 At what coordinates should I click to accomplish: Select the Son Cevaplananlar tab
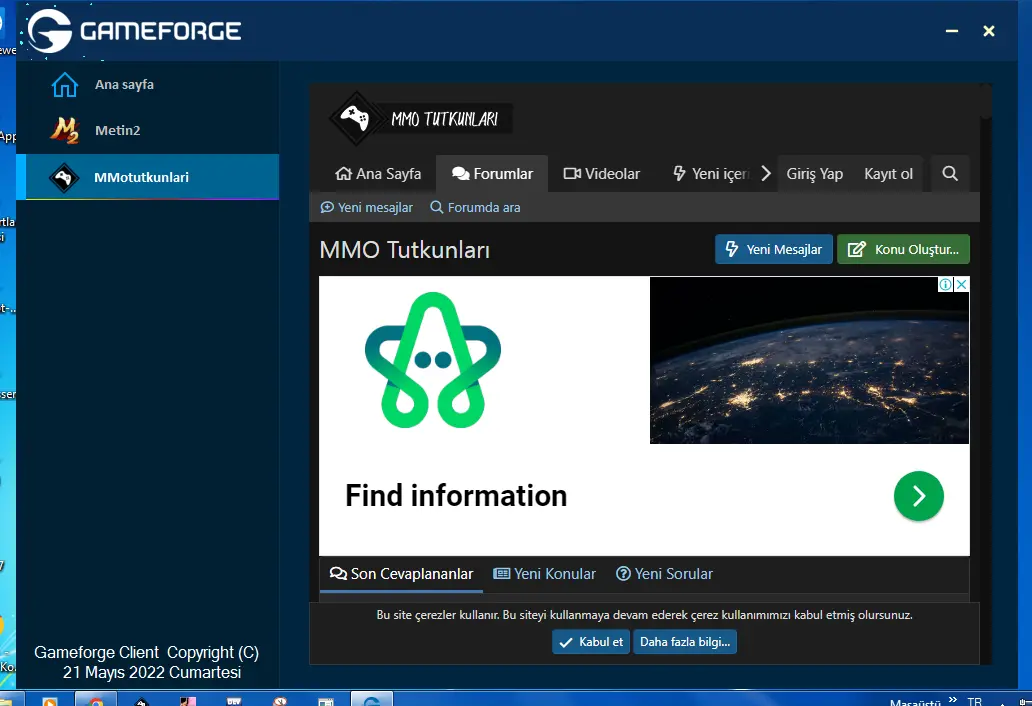[401, 574]
